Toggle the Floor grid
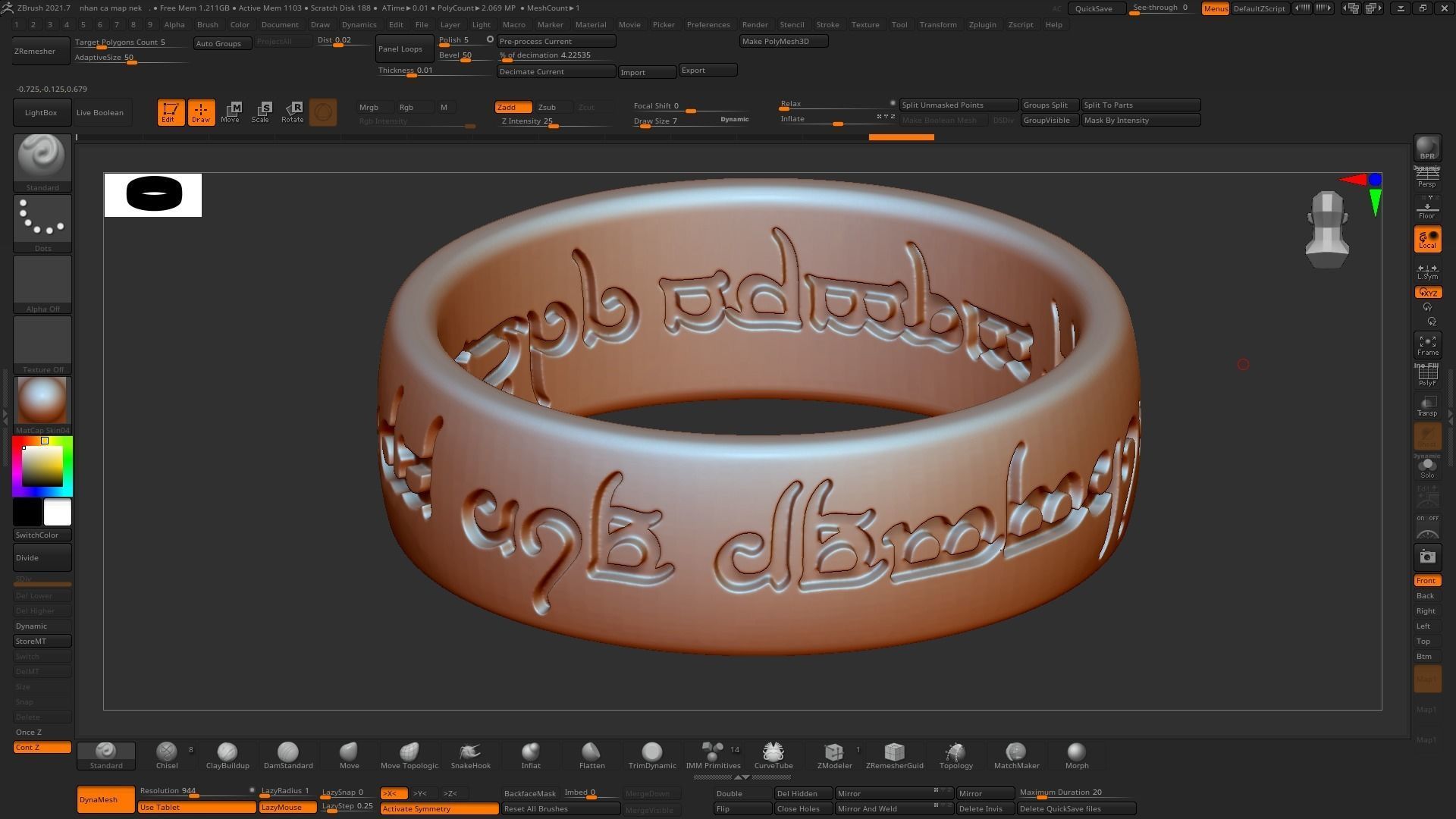Screen dimensions: 1456x819 [x=1427, y=209]
